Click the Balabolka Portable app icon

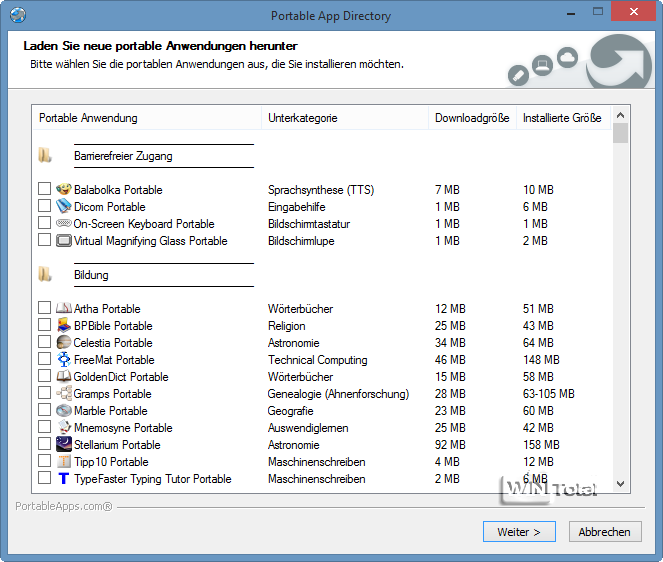click(x=63, y=189)
